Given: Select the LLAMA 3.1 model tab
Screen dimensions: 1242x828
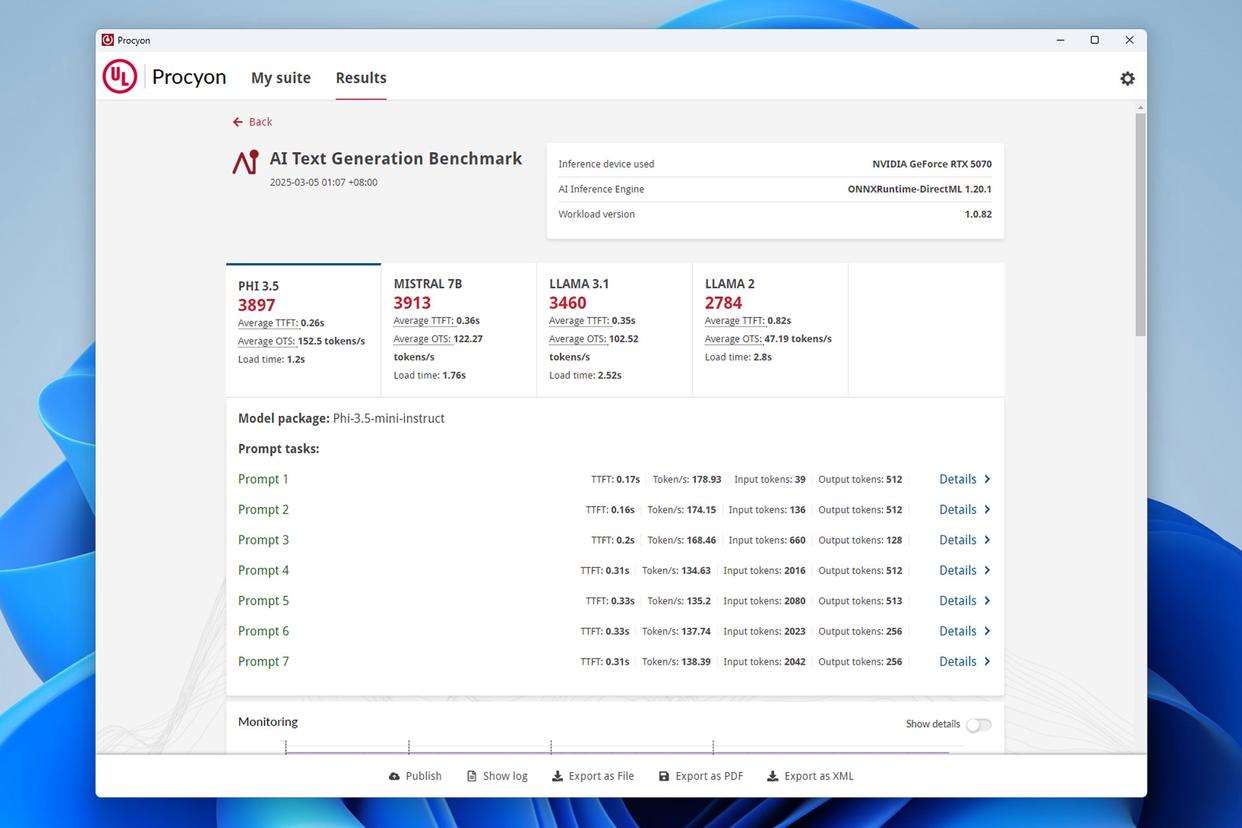Looking at the screenshot, I should pos(614,330).
